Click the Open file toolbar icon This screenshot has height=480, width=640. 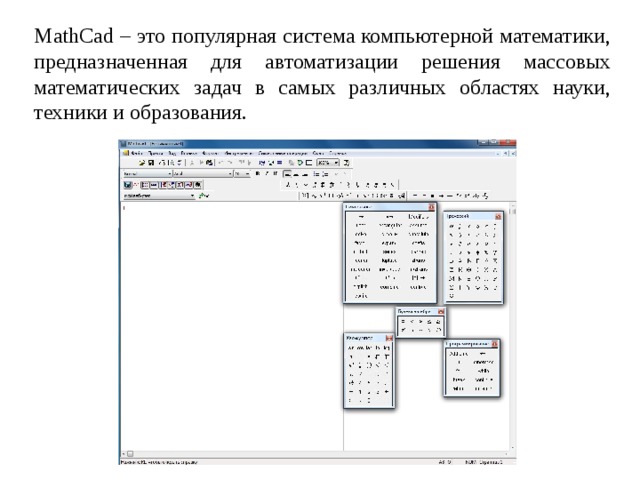(x=142, y=163)
